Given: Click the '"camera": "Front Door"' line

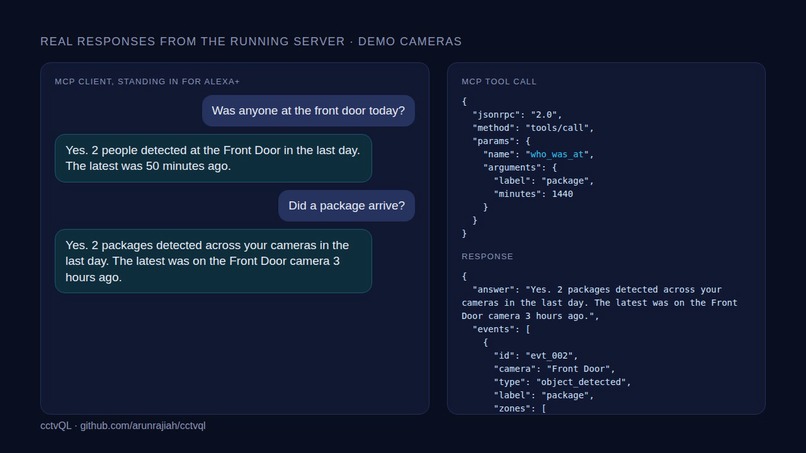Looking at the screenshot, I should point(554,369).
